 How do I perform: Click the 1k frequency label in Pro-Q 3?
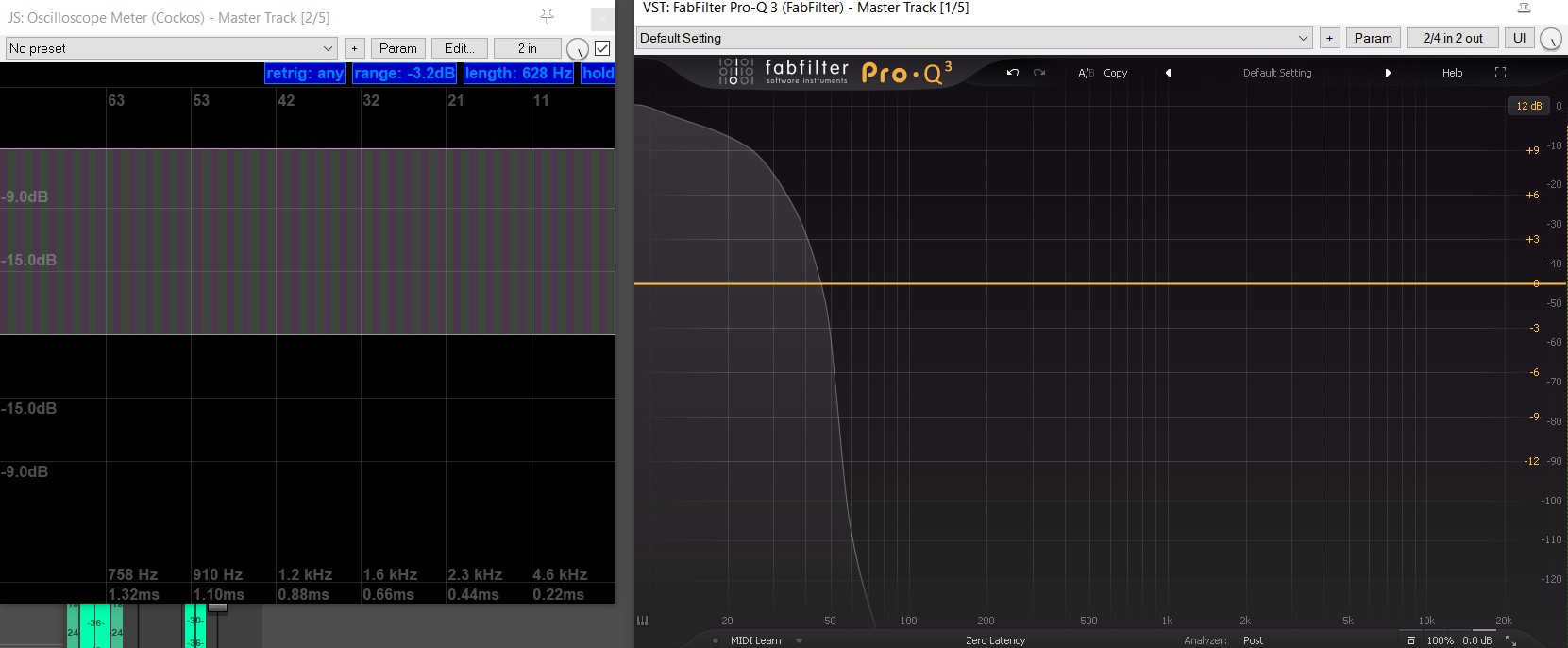(1167, 621)
